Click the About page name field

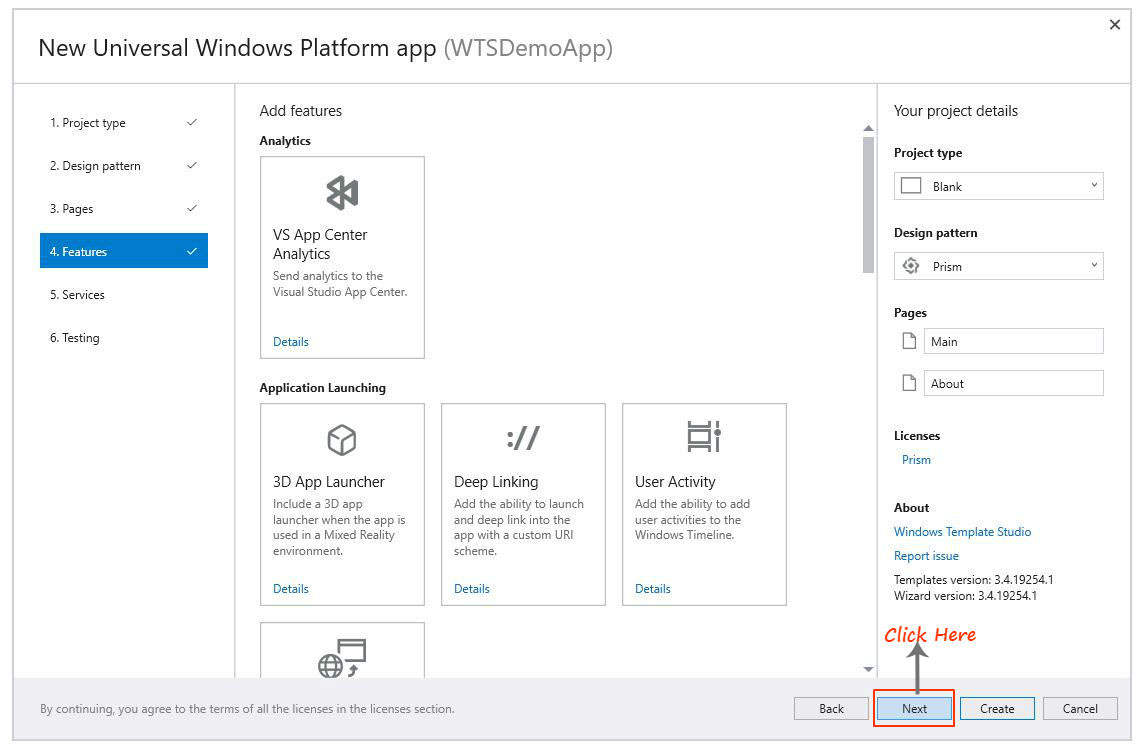point(1014,383)
